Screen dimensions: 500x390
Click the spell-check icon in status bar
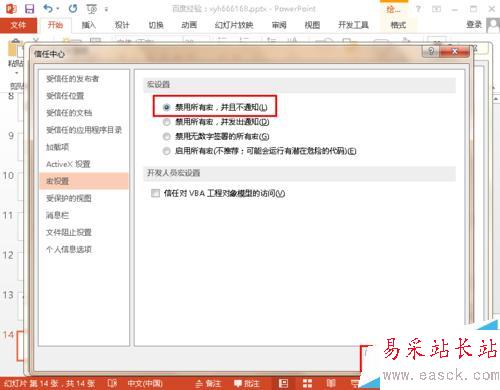[x=112, y=383]
